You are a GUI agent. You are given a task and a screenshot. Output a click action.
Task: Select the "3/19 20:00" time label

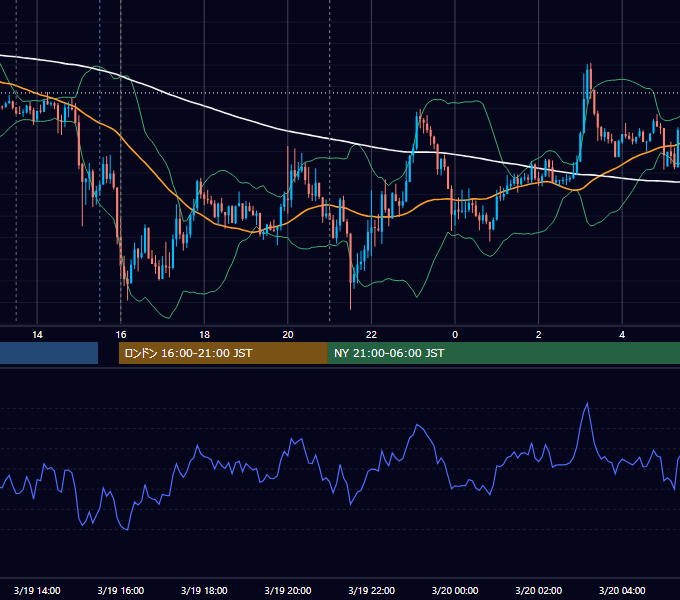click(288, 590)
